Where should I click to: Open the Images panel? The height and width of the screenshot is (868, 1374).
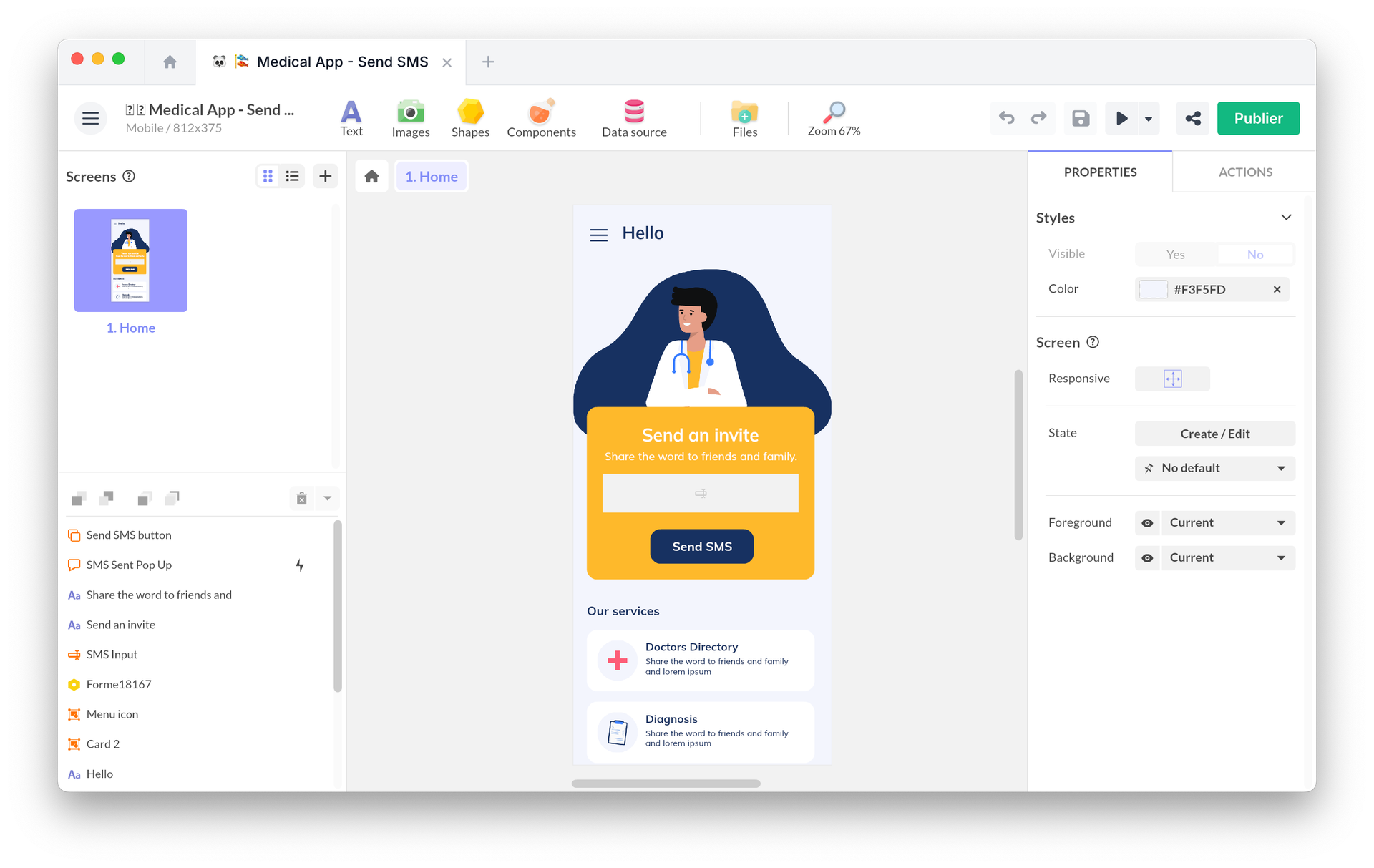pos(410,118)
